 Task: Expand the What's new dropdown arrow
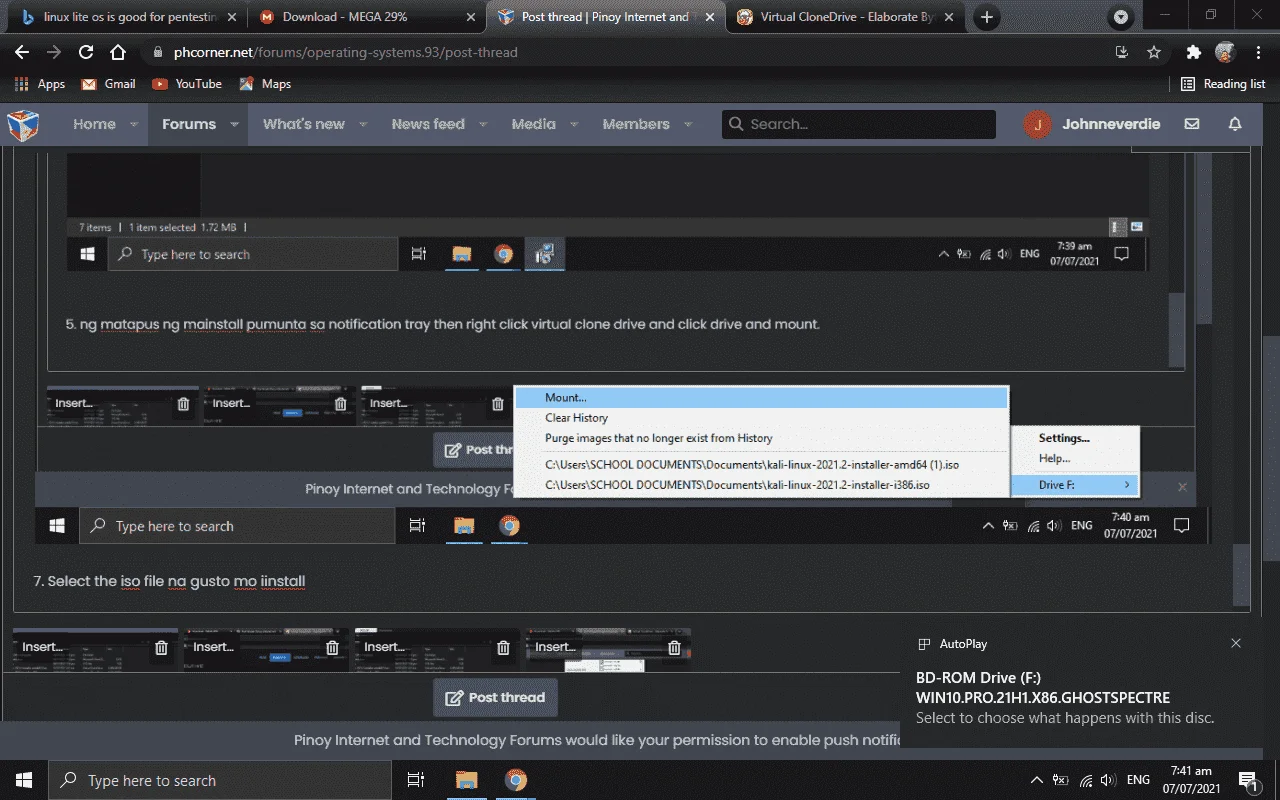[x=363, y=125]
